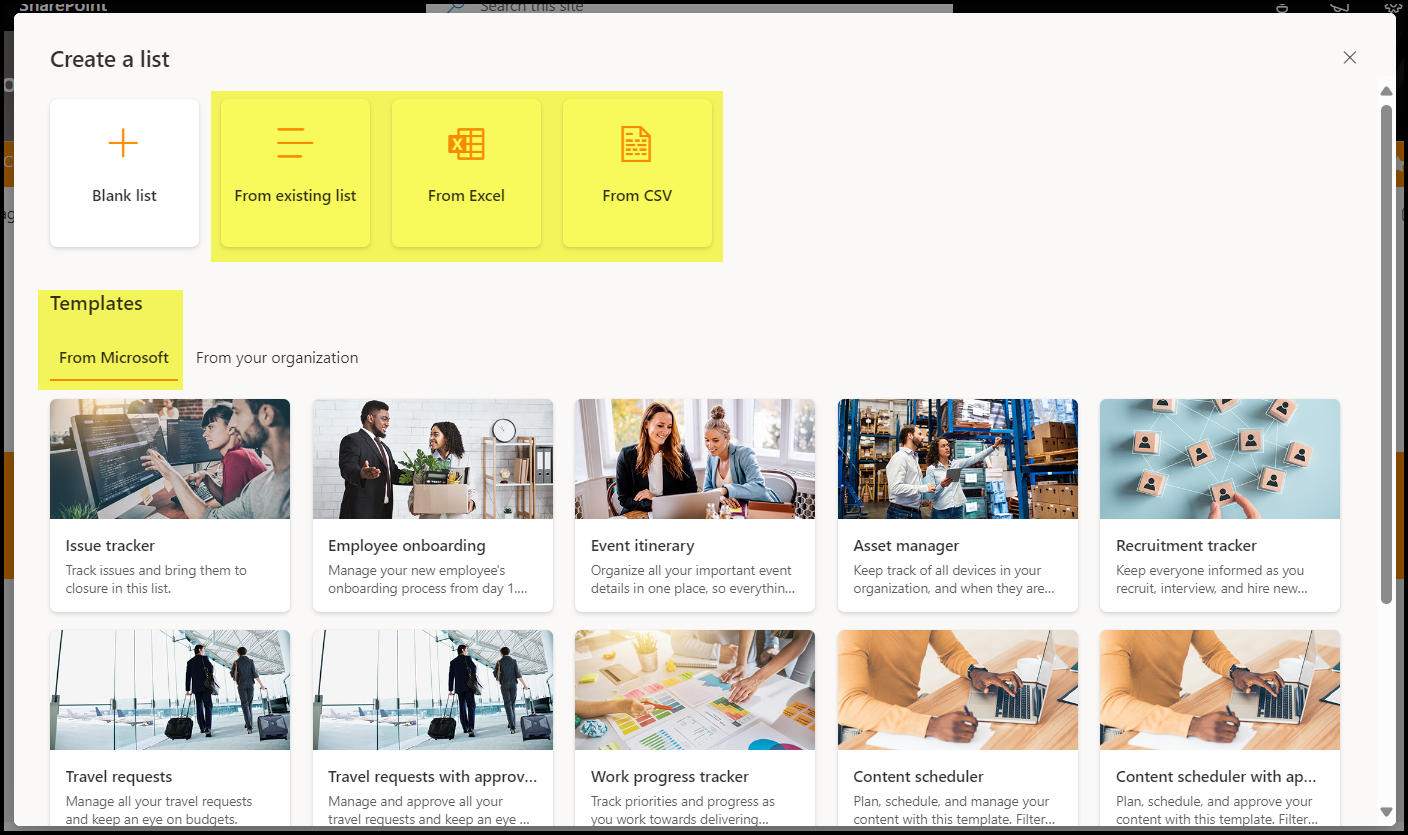Click the From Excel card label

466,196
